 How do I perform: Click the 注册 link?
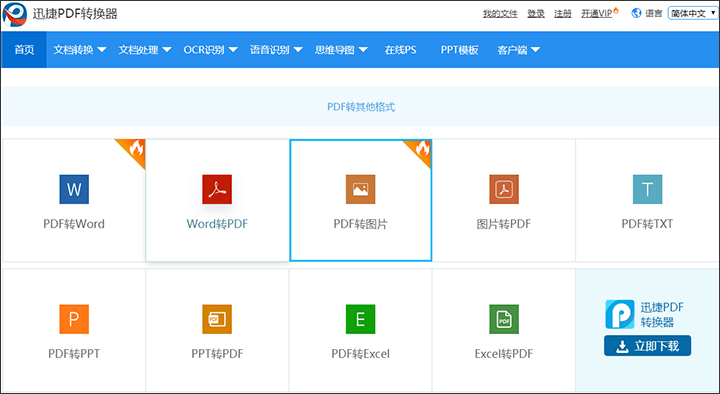(x=563, y=14)
